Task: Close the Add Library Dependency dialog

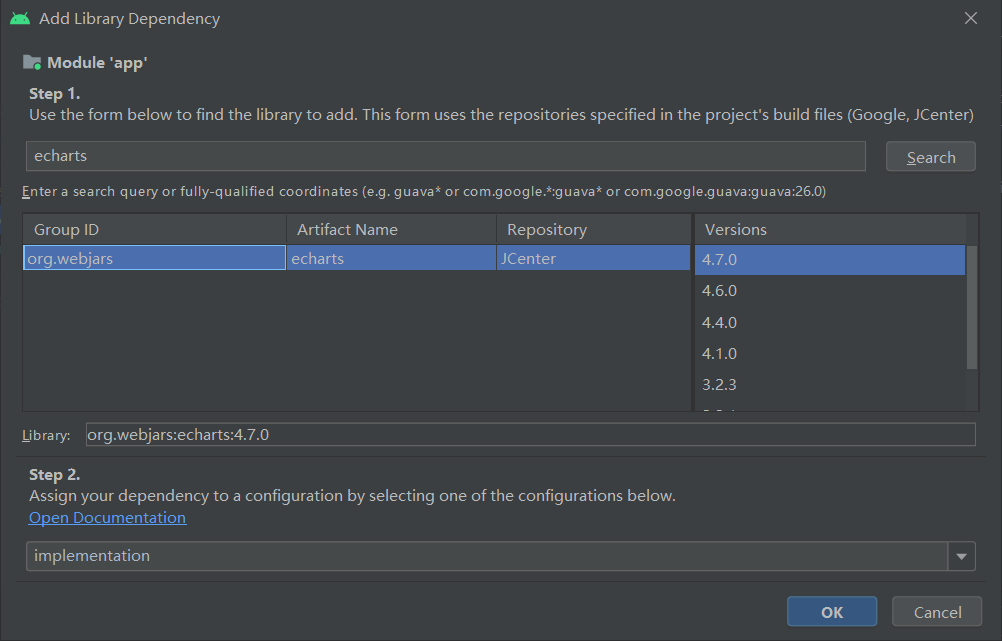Action: point(971,19)
